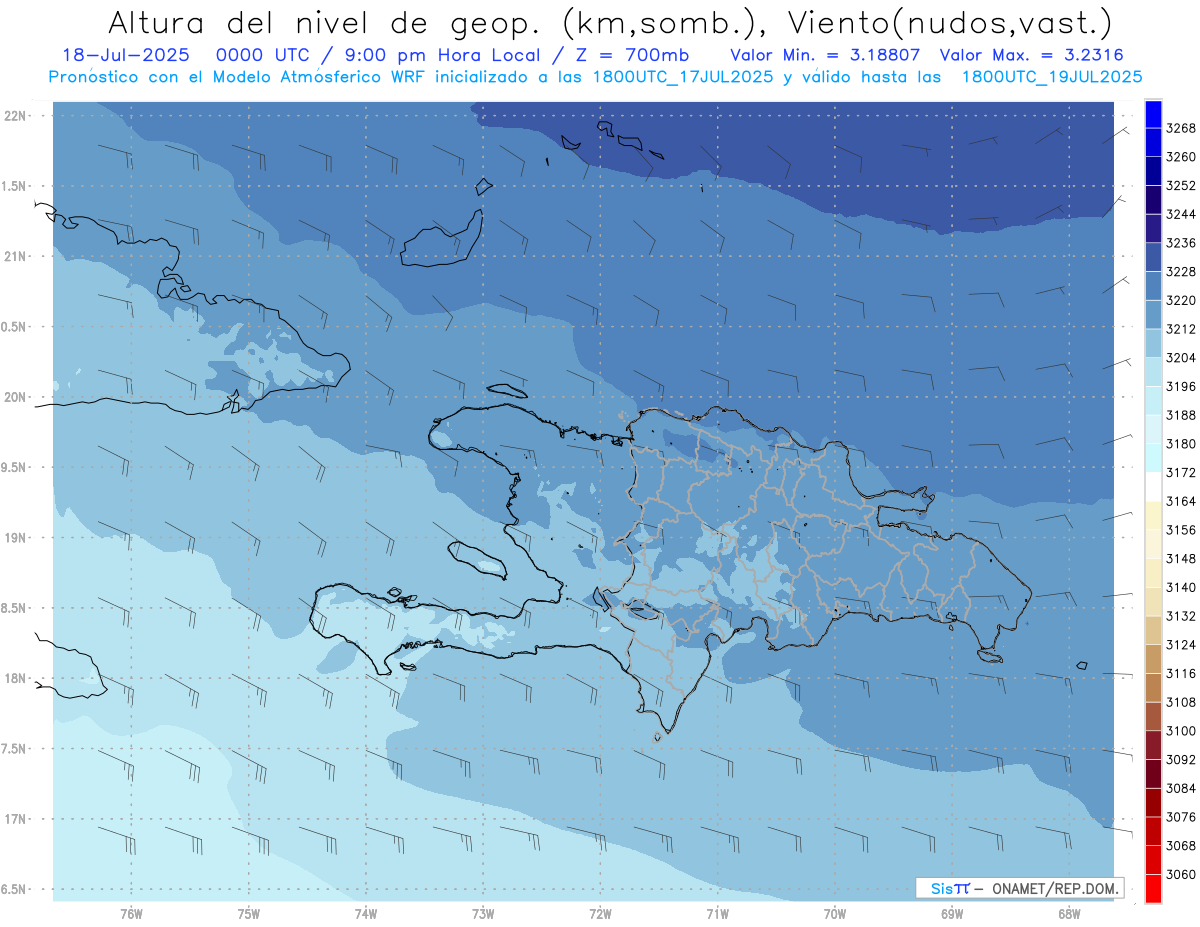Click the SisTT ONAMET/REP.DOM. credit box
This screenshot has height=927, width=1200.
coord(1019,888)
